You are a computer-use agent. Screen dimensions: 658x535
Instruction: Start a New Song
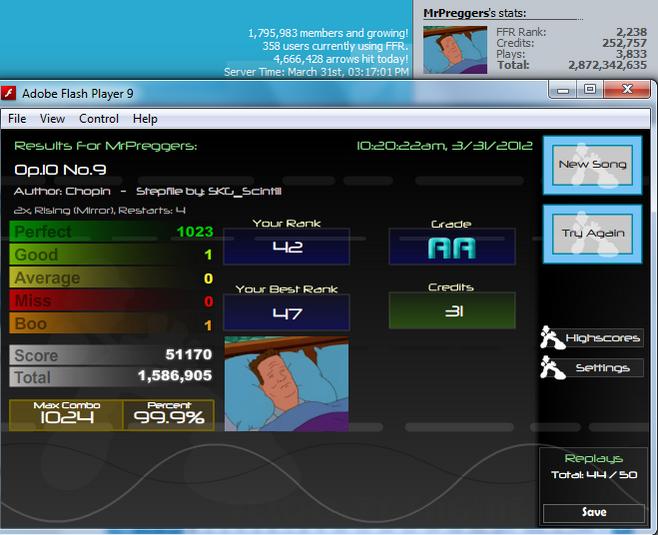pos(592,165)
